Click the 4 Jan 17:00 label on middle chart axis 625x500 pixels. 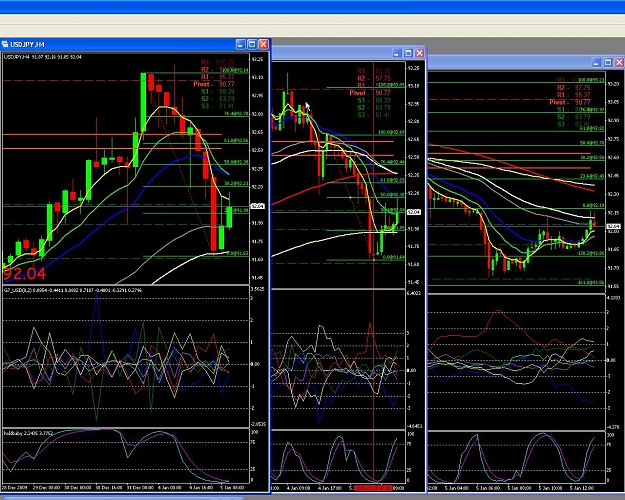(x=329, y=488)
